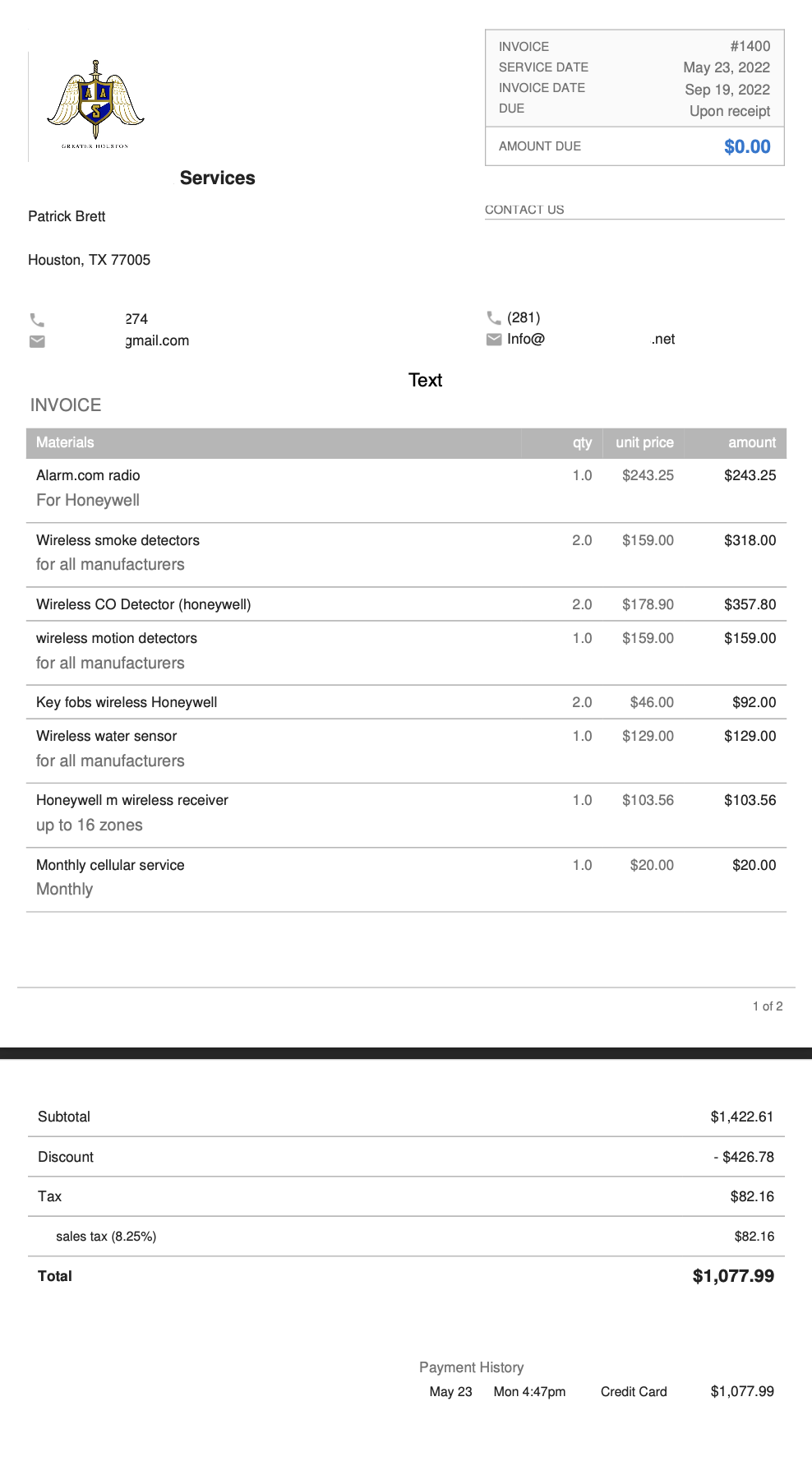This screenshot has height=1480, width=812.
Task: Click the Info@ company email address
Action: [526, 340]
